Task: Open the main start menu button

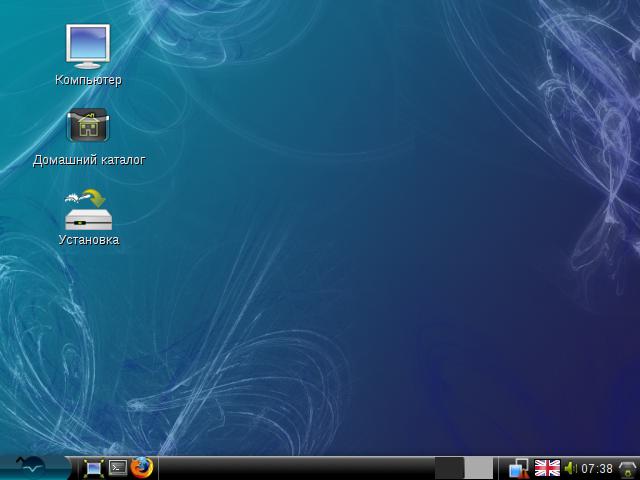Action: 33,468
